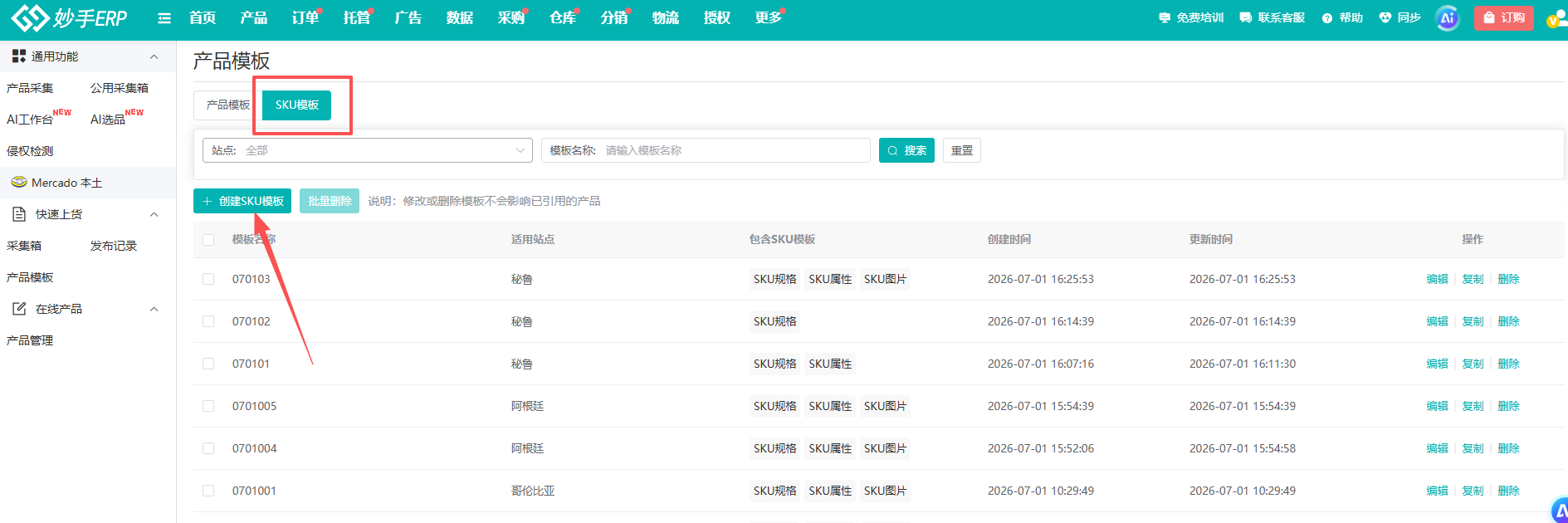This screenshot has height=523, width=1568.
Task: Click the 创建SKU模板 button
Action: point(242,201)
